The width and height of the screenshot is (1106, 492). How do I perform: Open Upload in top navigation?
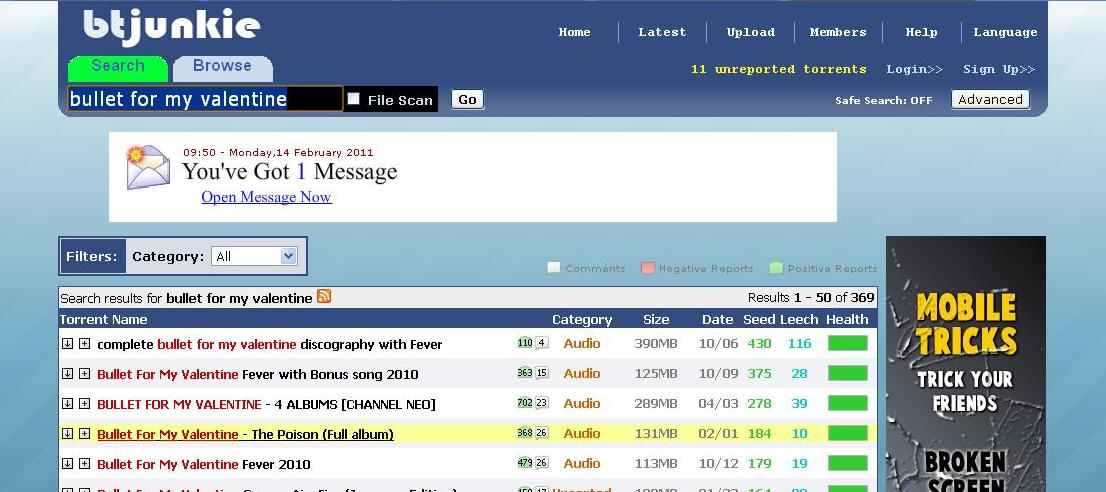click(750, 32)
